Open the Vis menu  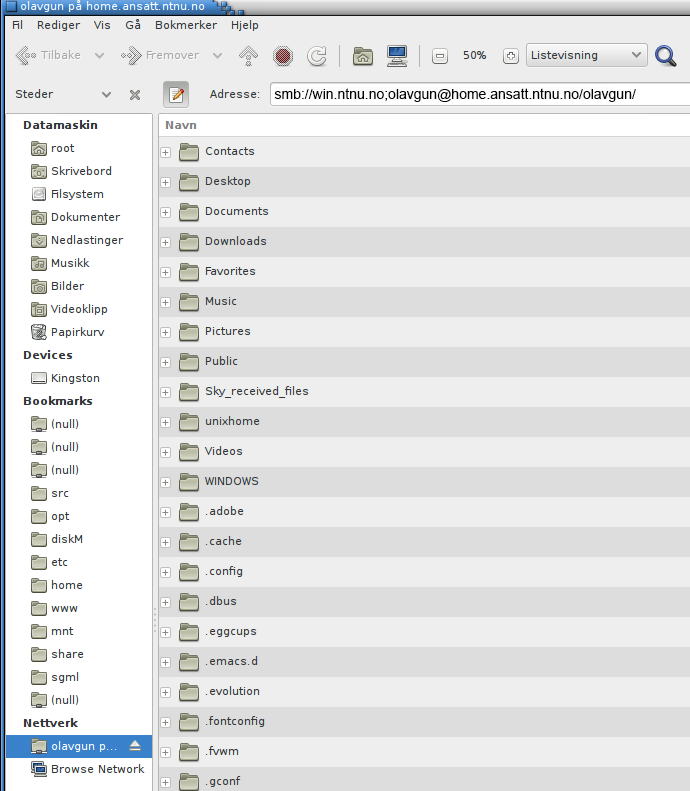[102, 25]
